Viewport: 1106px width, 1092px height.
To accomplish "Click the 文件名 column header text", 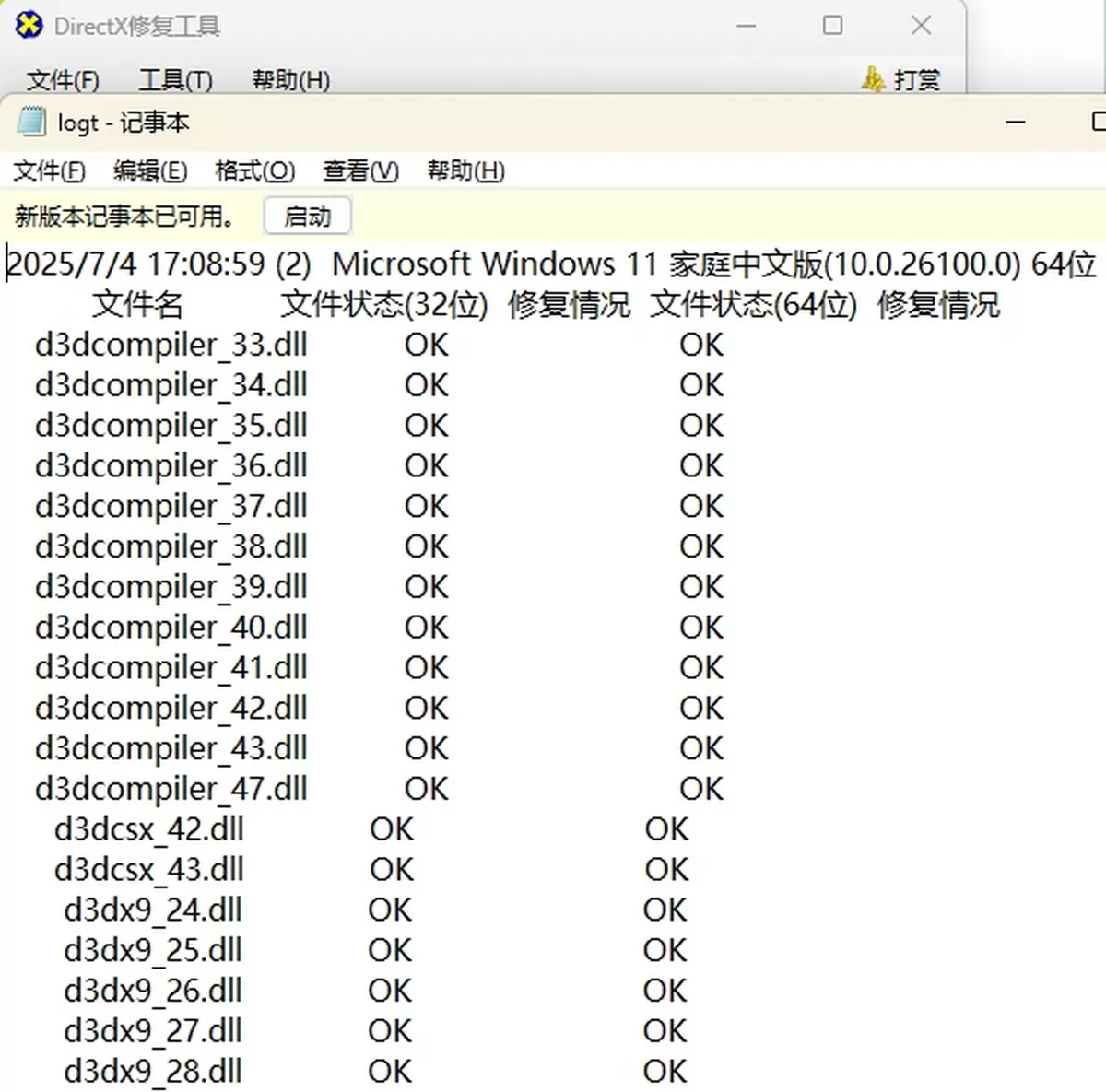I will pyautogui.click(x=137, y=304).
